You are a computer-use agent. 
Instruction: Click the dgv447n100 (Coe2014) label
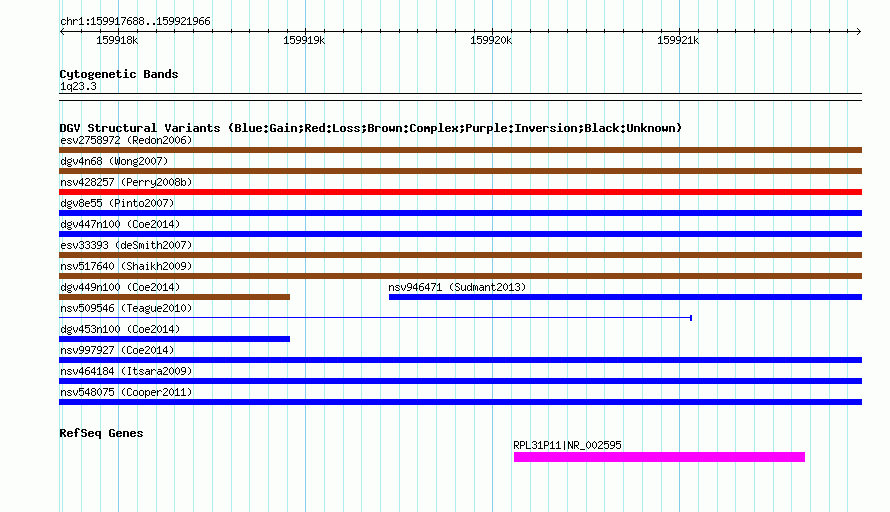point(120,224)
